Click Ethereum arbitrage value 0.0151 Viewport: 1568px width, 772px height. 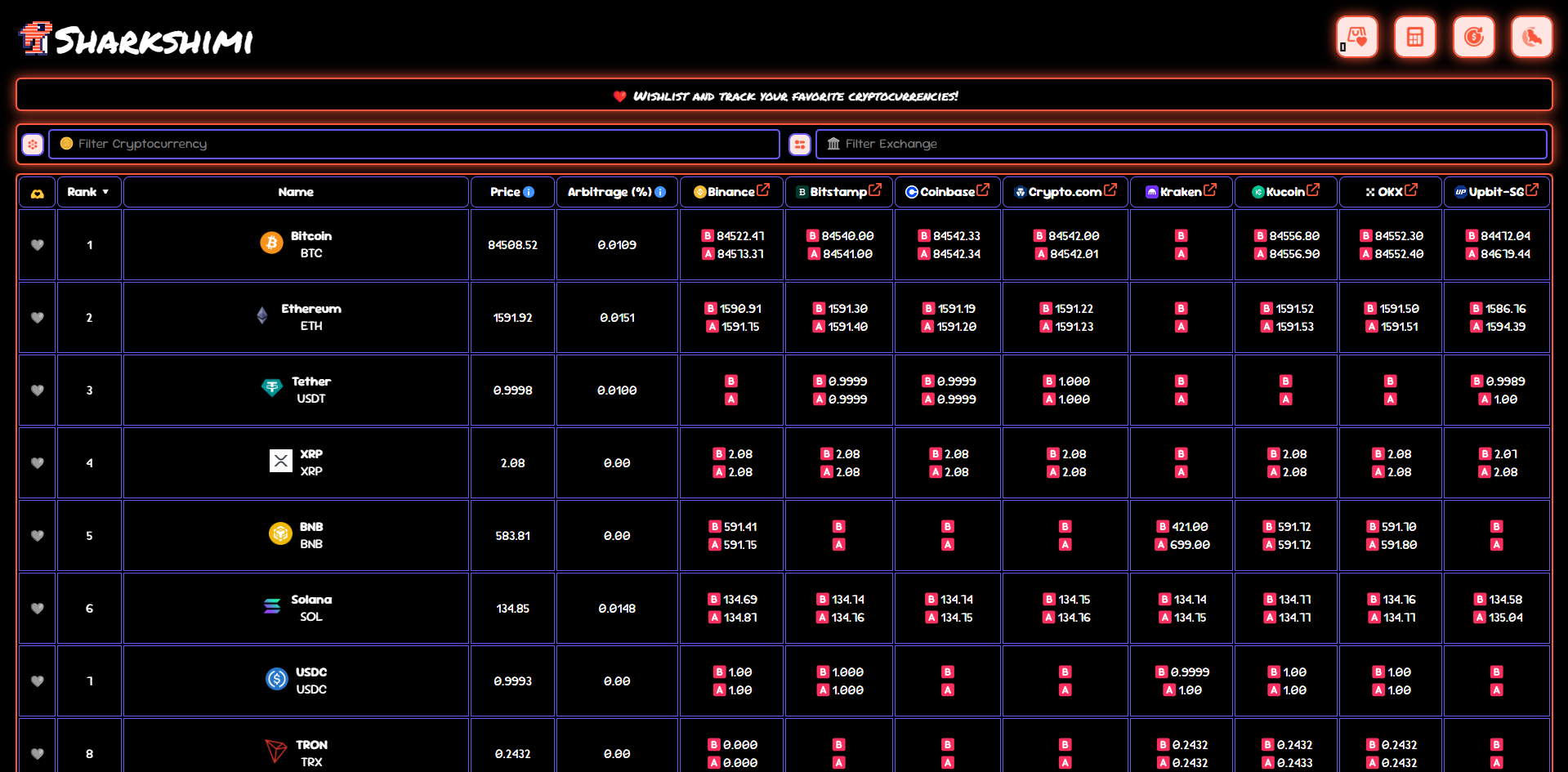[617, 318]
